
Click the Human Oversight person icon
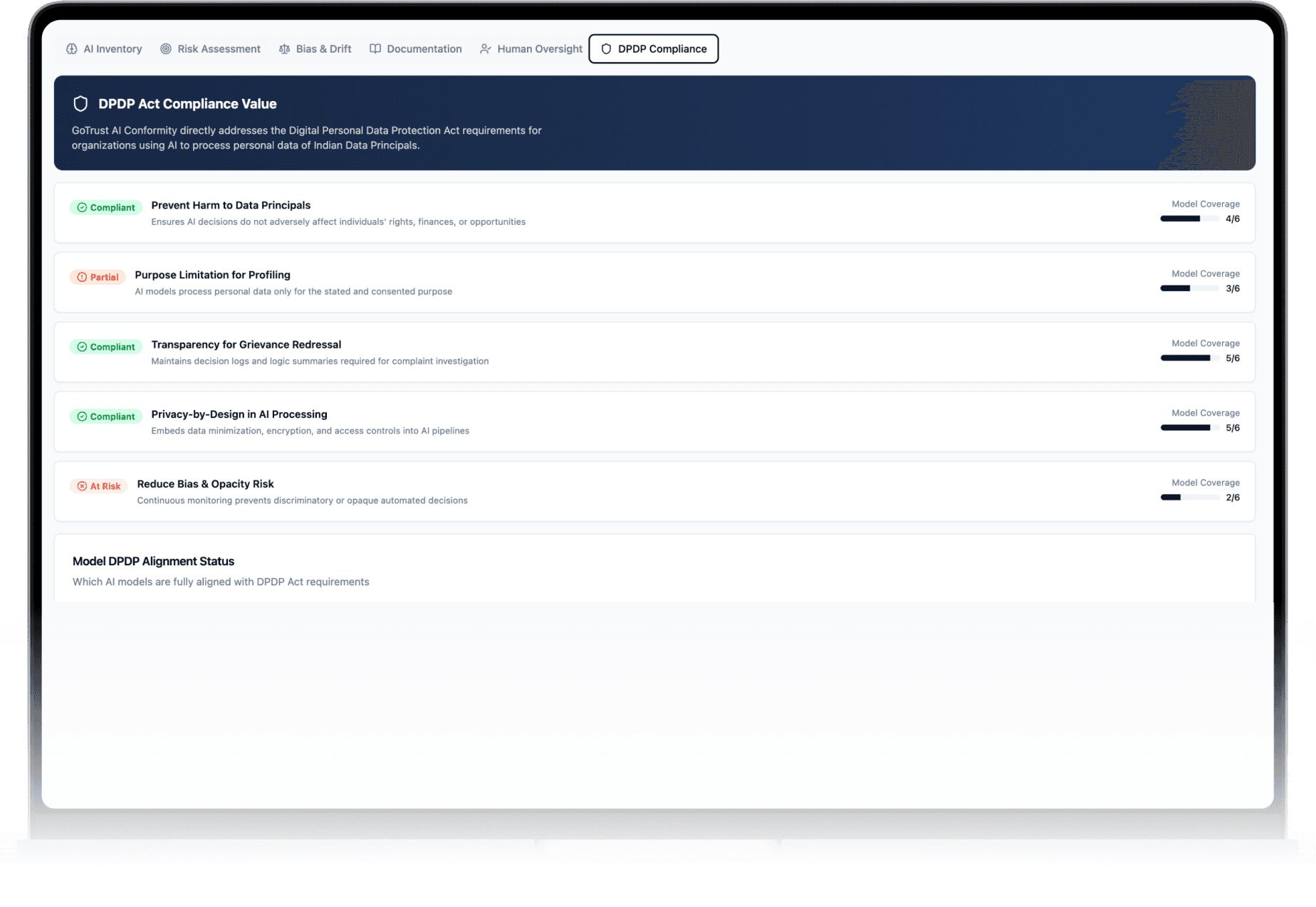coord(486,49)
